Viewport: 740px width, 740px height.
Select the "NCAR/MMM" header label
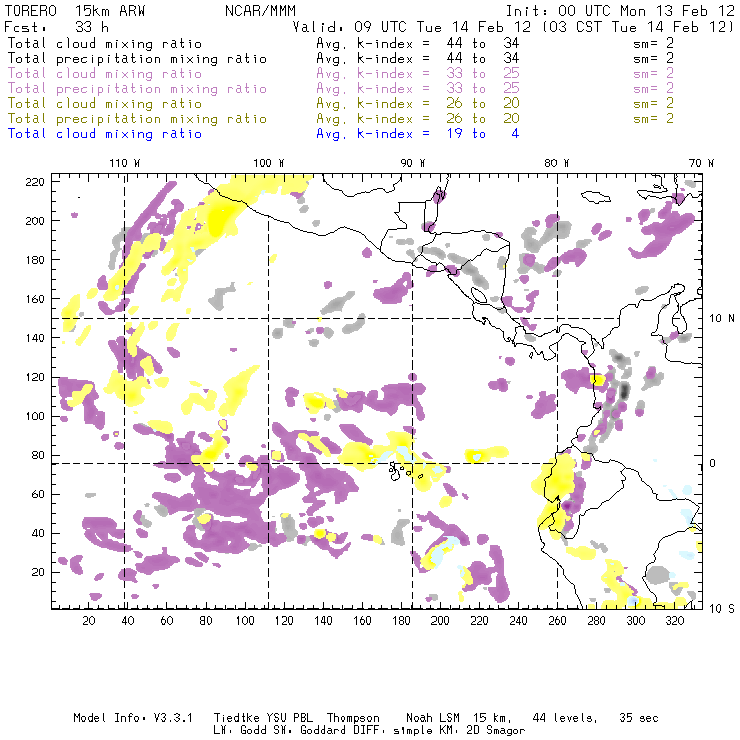[260, 11]
